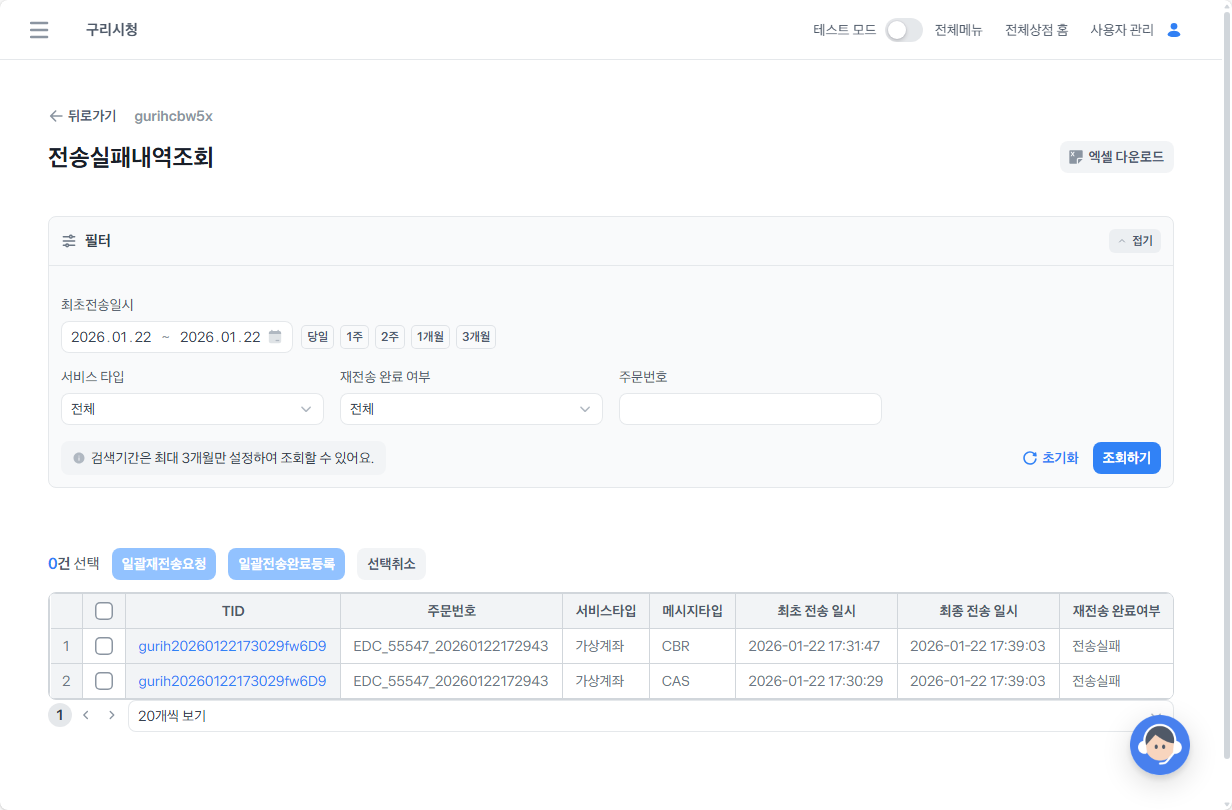Click the 메시지타입 column header

click(x=692, y=611)
